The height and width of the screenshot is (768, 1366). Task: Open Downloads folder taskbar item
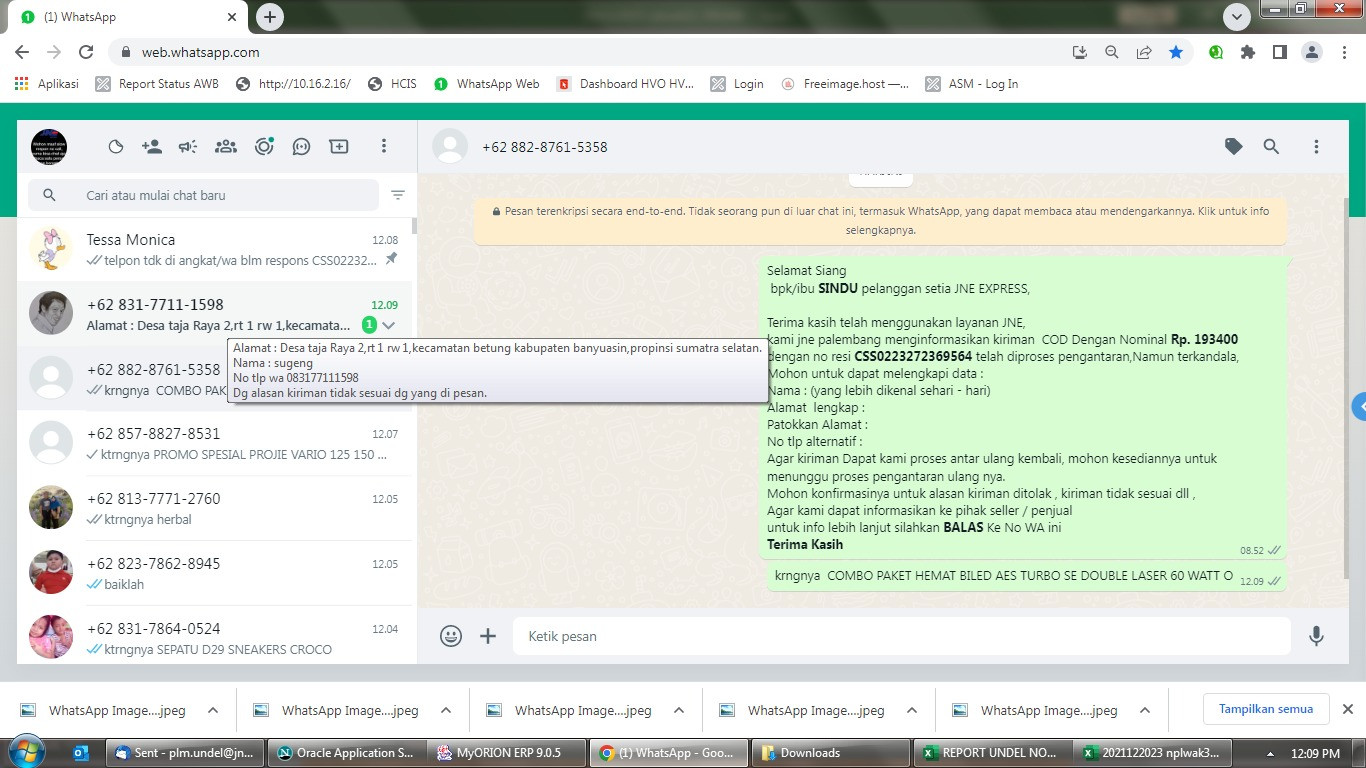pyautogui.click(x=831, y=753)
